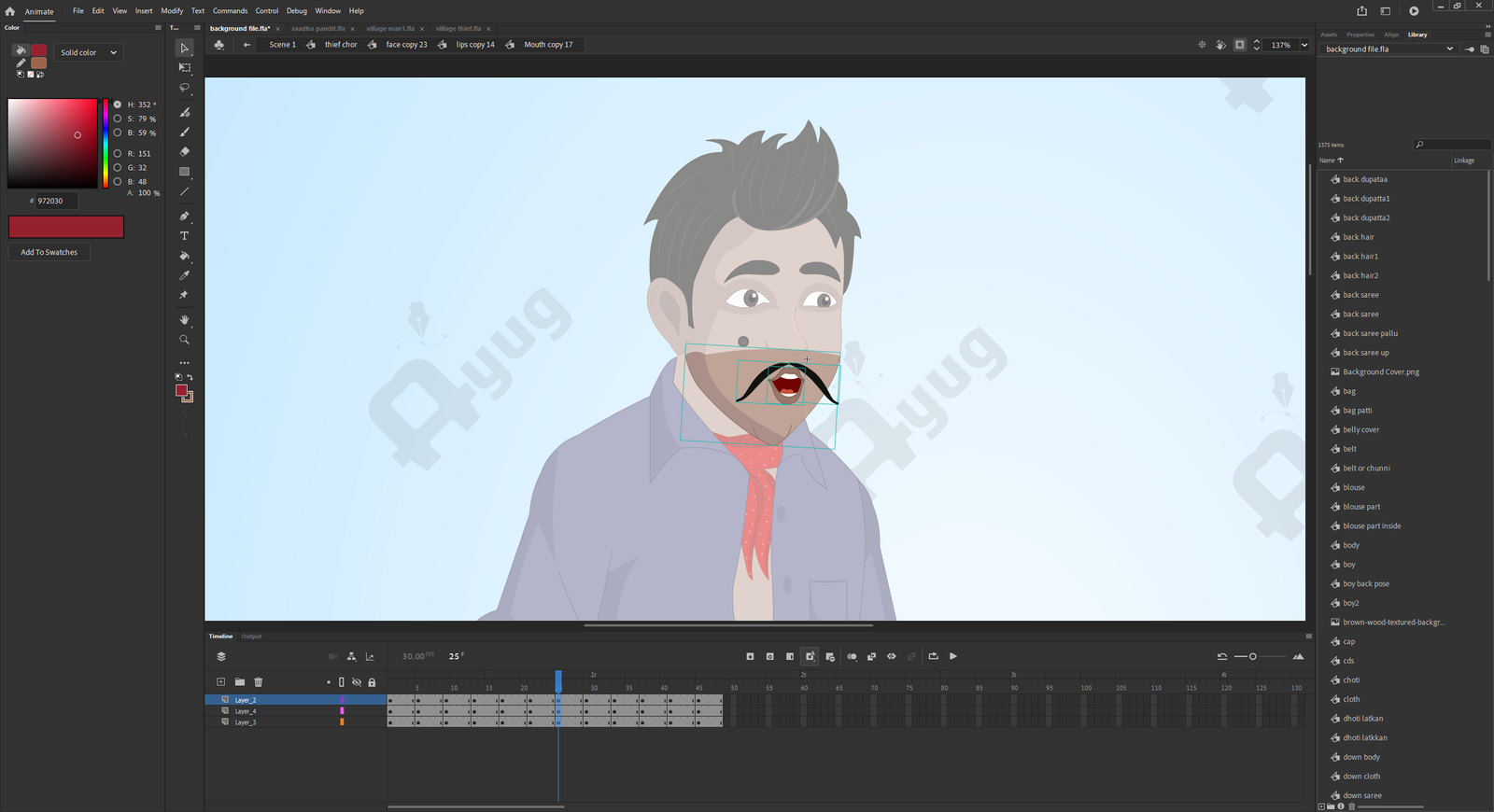Select the Lasso tool in the toolbar
The height and width of the screenshot is (812, 1494).
(x=184, y=88)
